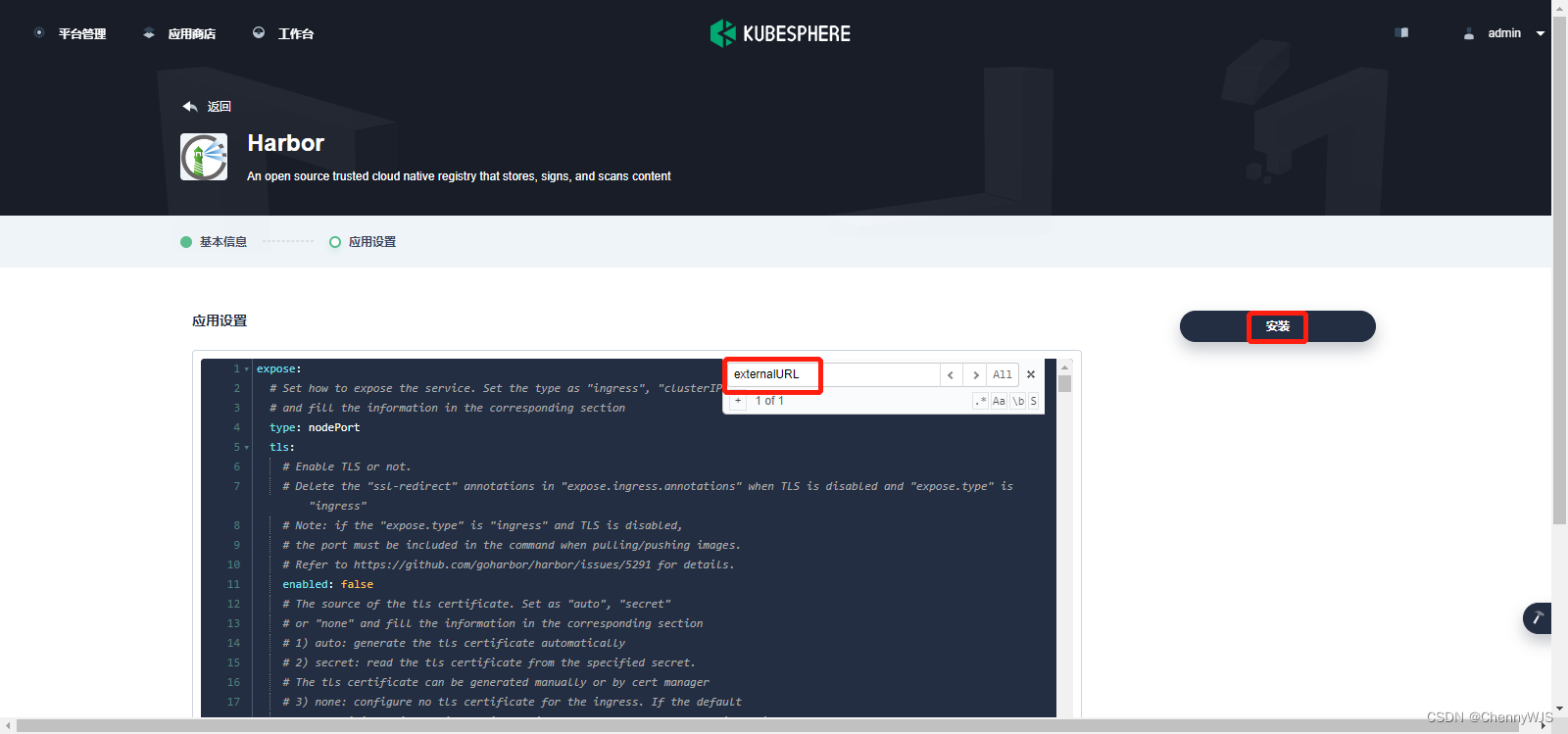Click the editor vertical scrollbar thumb
Screen dimensions: 1568x734
click(1064, 384)
